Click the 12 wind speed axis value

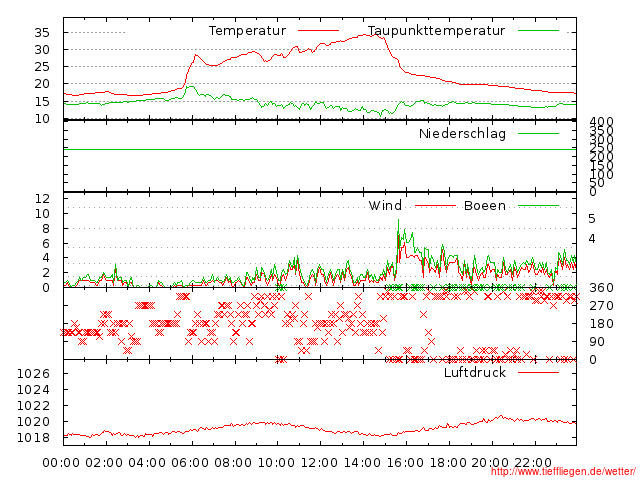[x=42, y=199]
